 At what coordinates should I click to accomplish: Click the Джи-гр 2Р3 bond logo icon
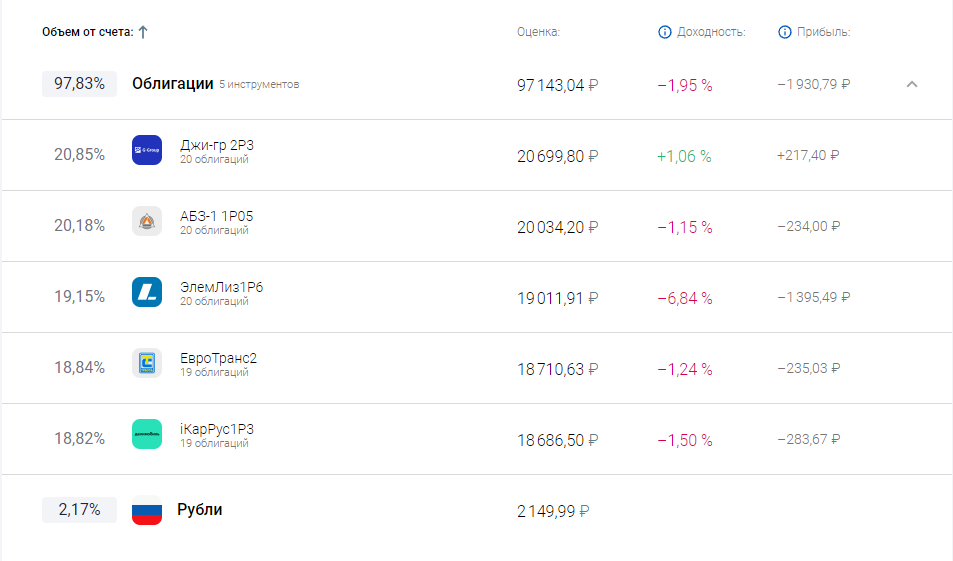[147, 150]
